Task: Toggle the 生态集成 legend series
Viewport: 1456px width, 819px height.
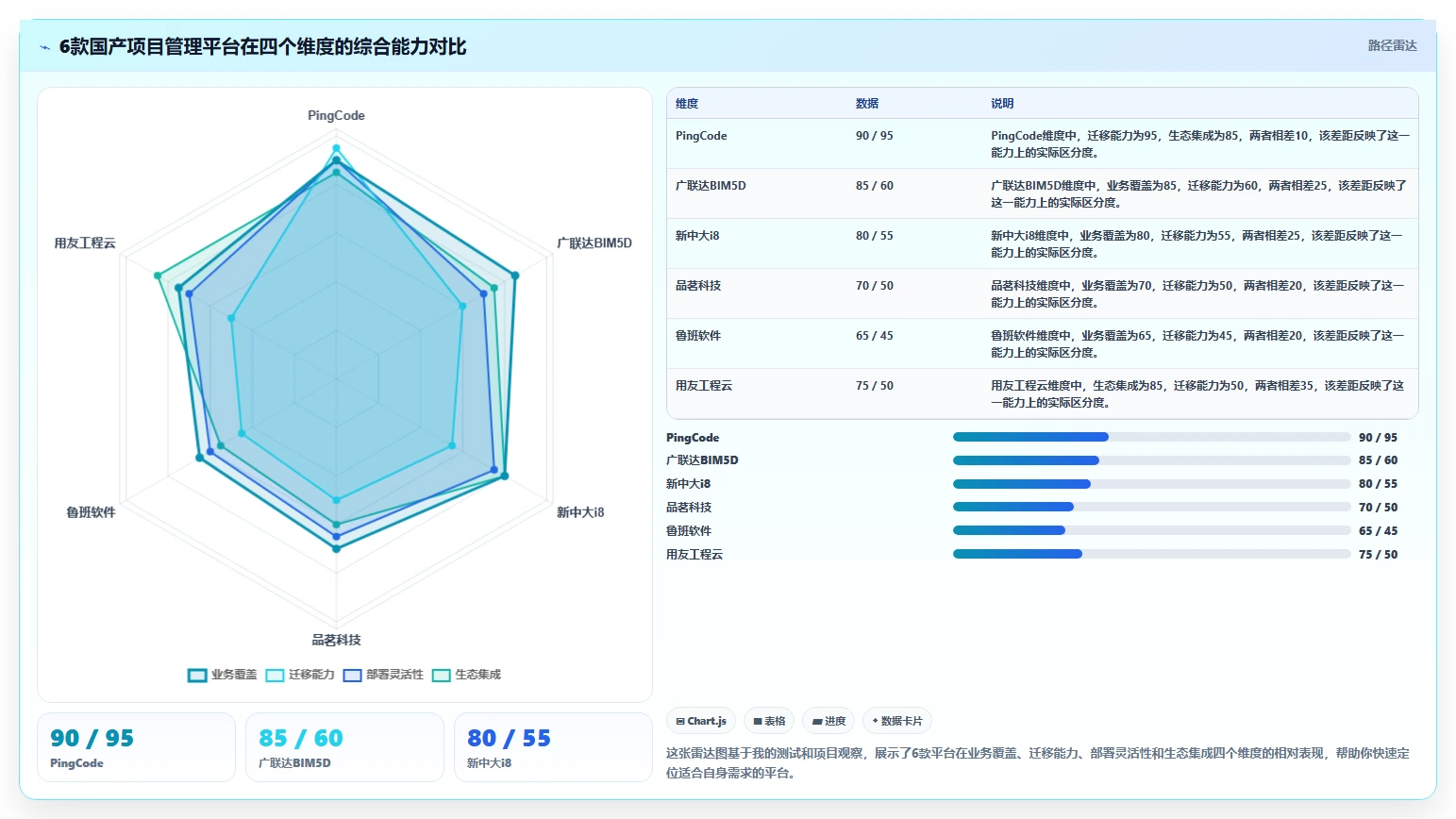Action: point(466,675)
